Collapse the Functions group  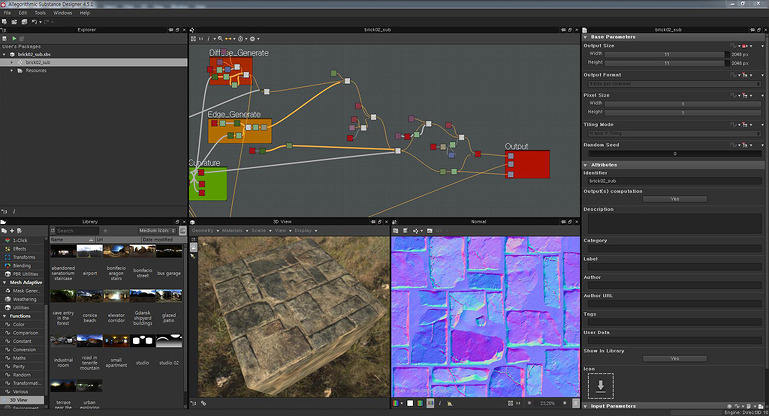[4, 316]
